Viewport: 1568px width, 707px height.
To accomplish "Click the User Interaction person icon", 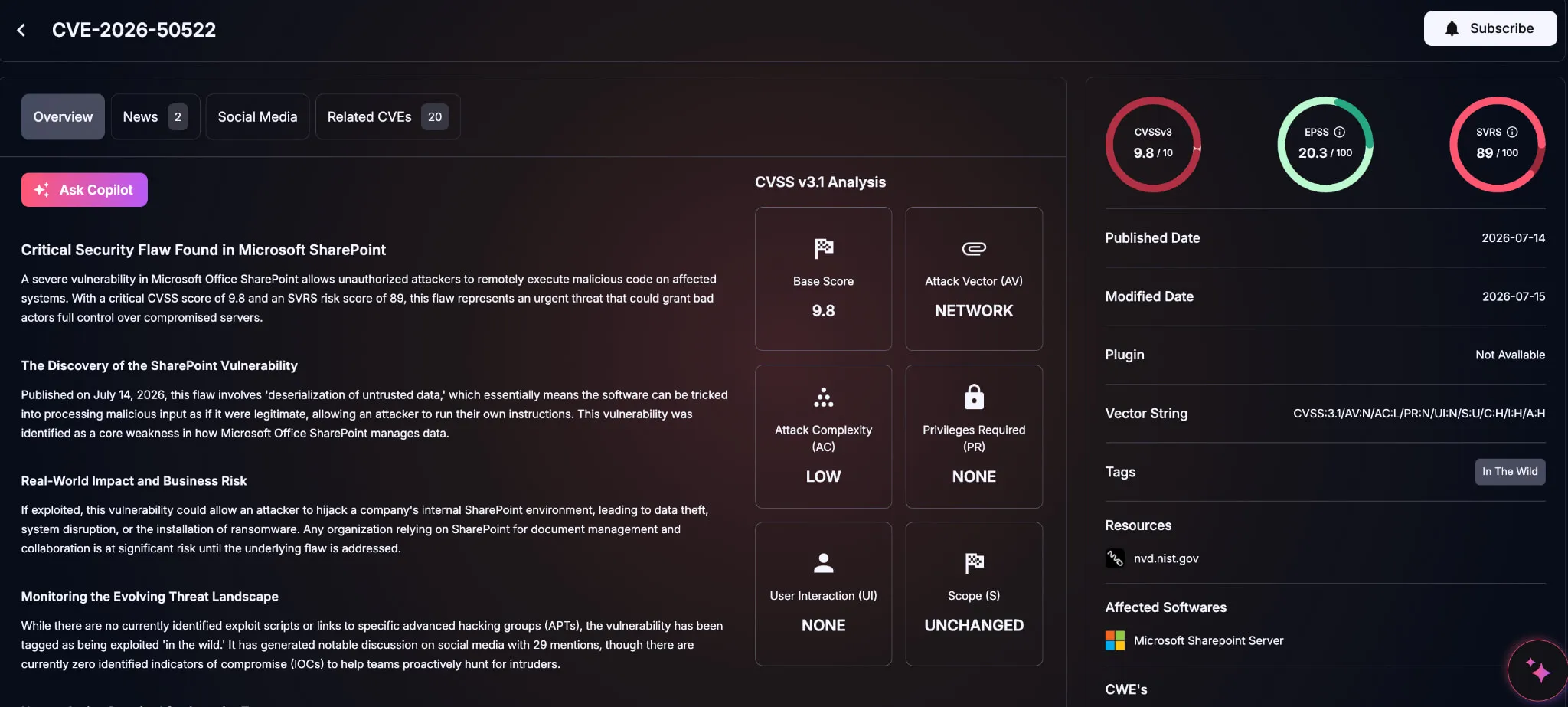I will (823, 563).
